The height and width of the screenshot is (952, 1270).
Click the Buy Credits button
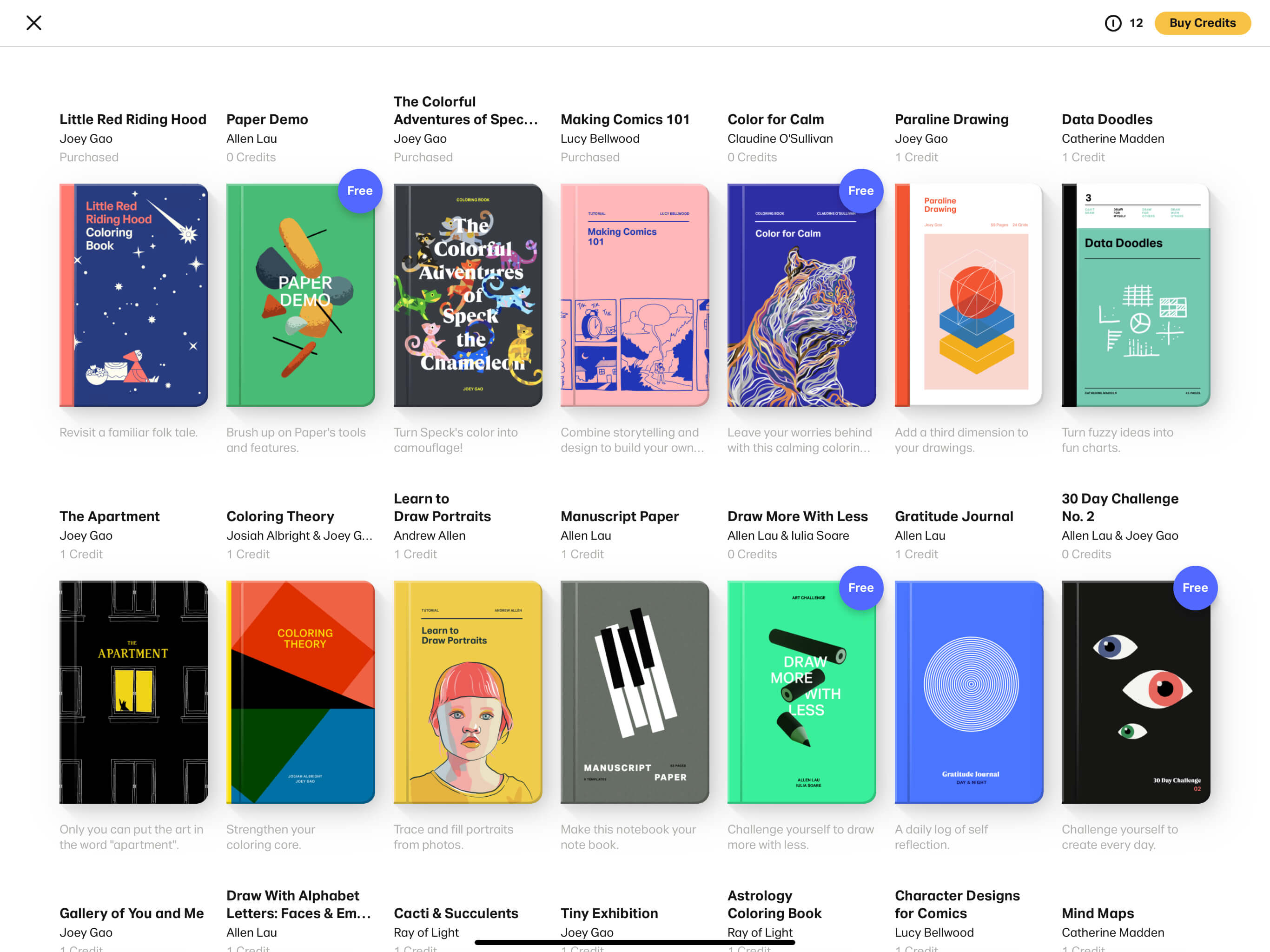pos(1202,23)
